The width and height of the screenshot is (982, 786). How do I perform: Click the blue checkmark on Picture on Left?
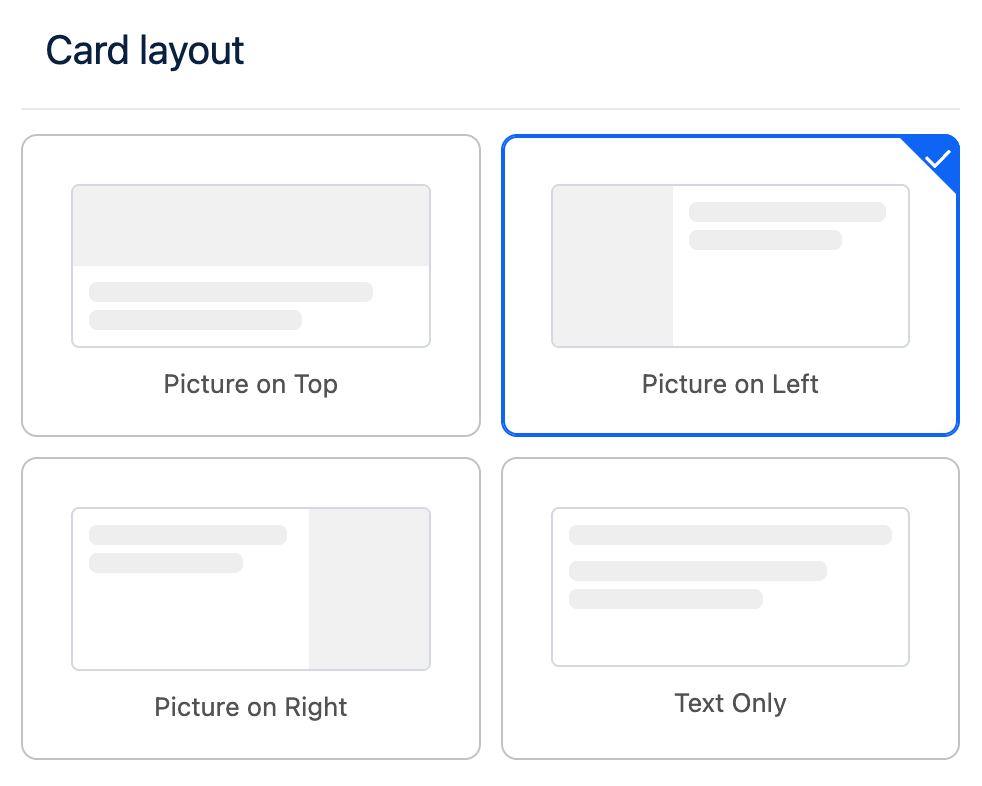938,156
